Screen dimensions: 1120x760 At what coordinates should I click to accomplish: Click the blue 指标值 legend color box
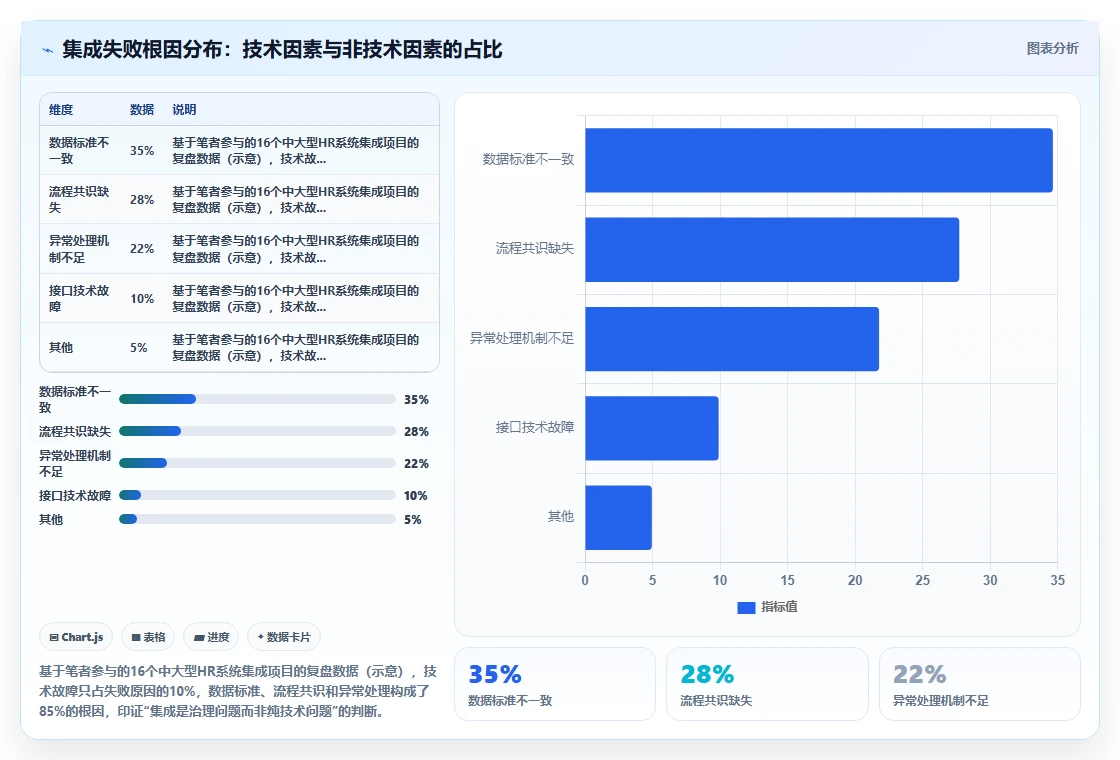[x=746, y=608]
